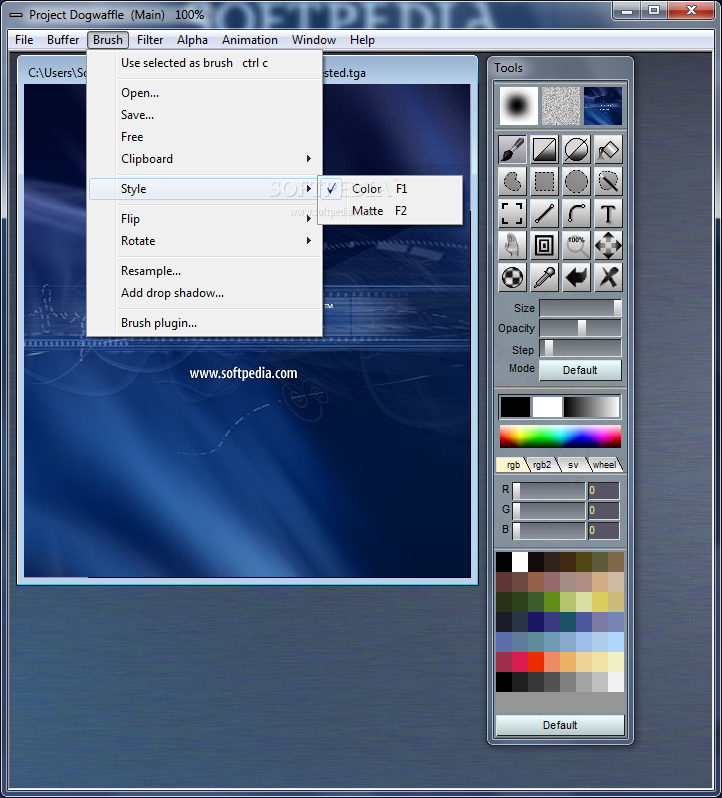Screen dimensions: 722x798
Task: Choose Add drop shadow... option
Action: pos(206,293)
